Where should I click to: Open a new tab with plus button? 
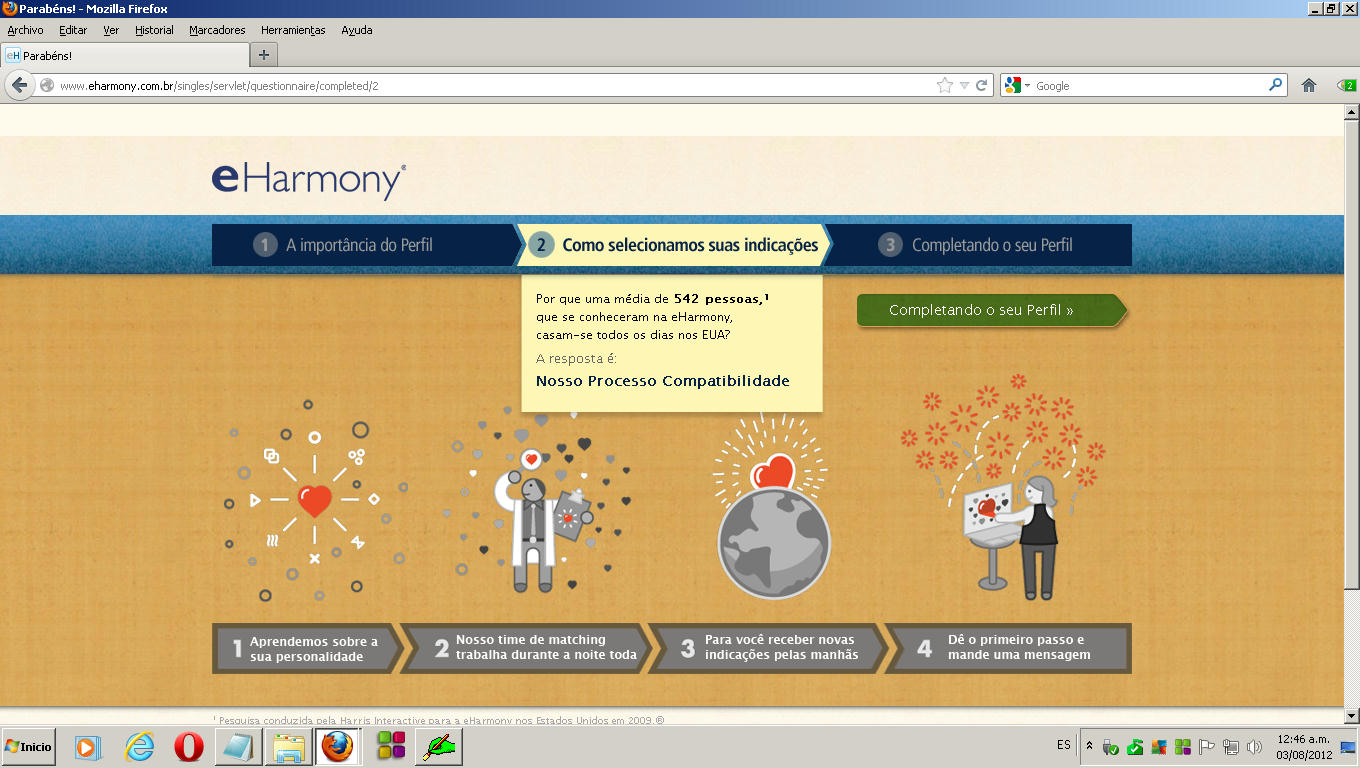click(264, 55)
